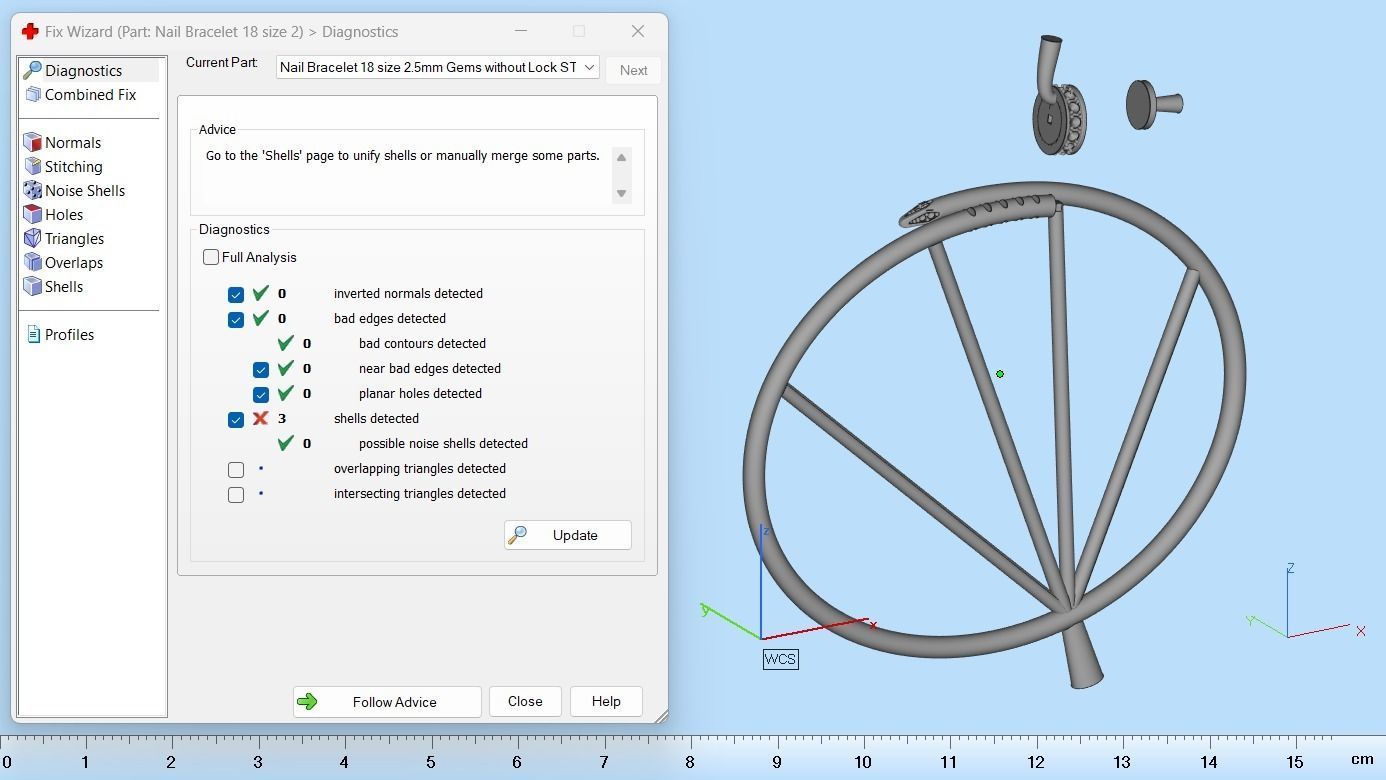Click the red X shells status icon
Image resolution: width=1386 pixels, height=780 pixels.
click(261, 418)
